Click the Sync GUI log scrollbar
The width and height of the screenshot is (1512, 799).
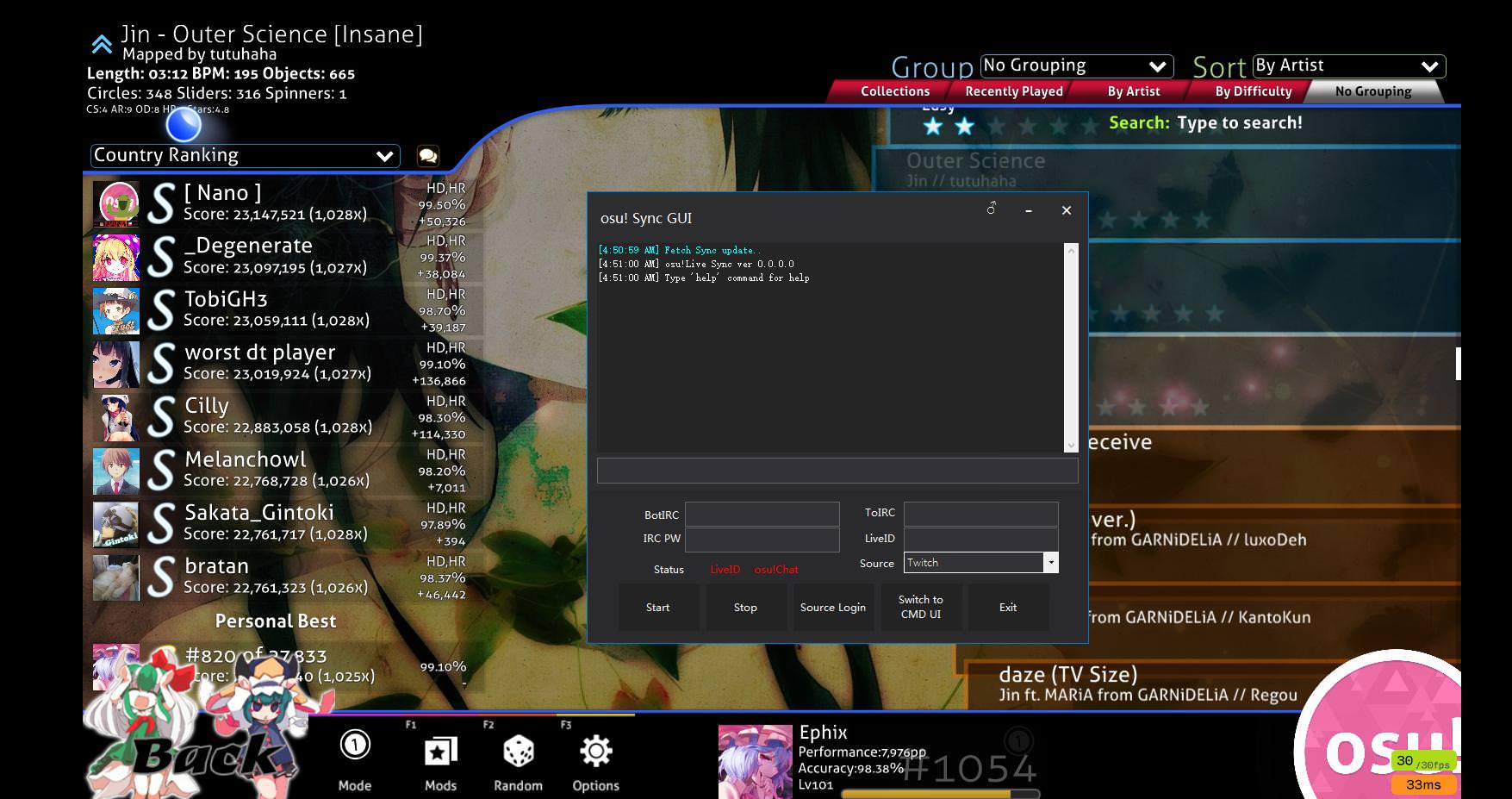coord(1071,347)
